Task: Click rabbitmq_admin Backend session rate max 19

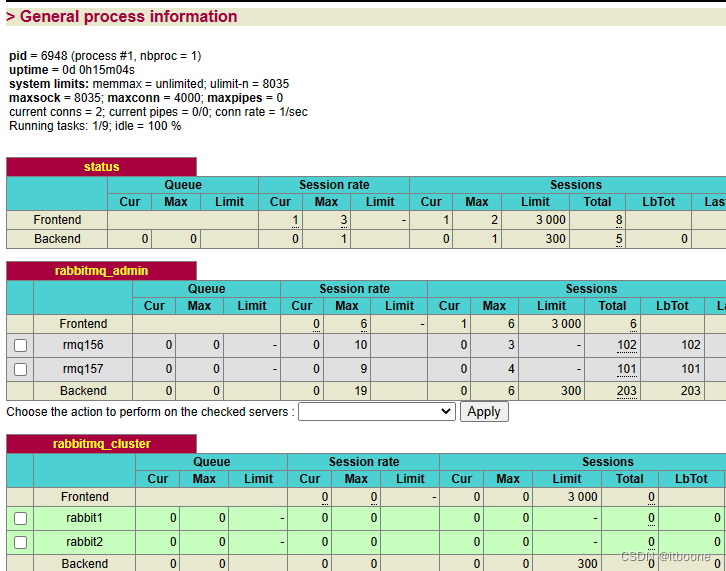Action: click(361, 391)
